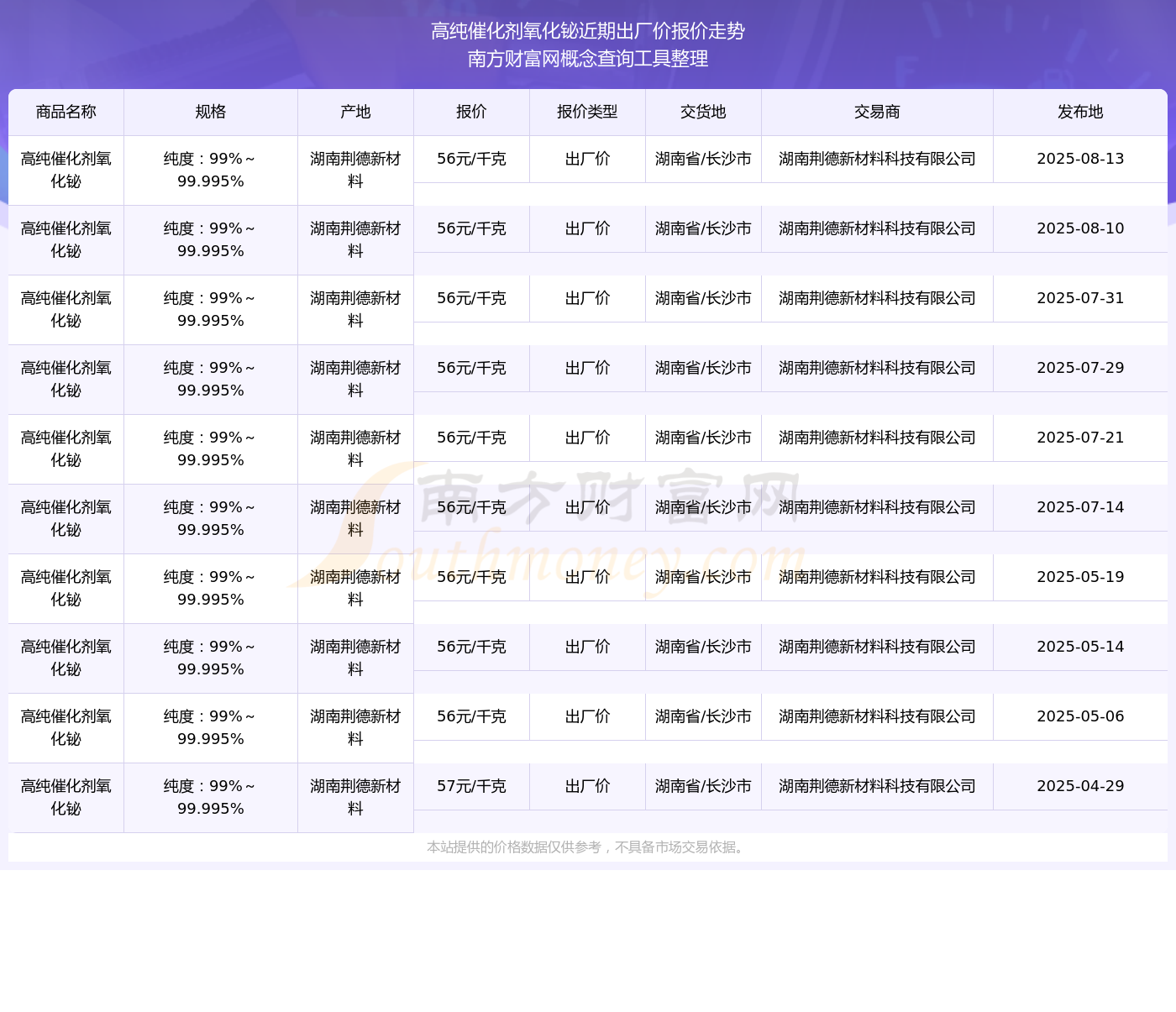Click the subtitle 南方财富网概念查询工具整理
This screenshot has height=1012, width=1176.
coord(588,59)
